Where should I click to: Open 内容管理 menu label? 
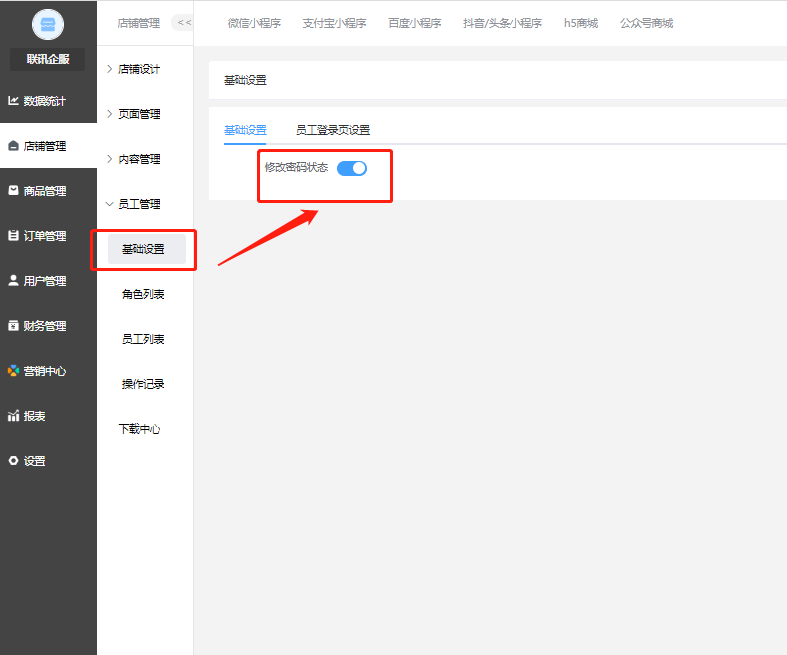(139, 159)
